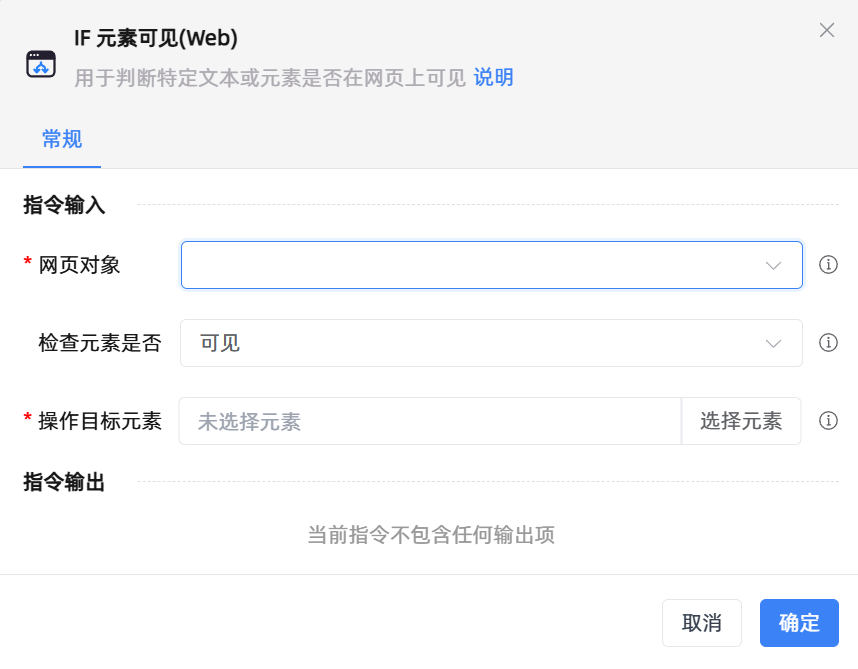Viewport: 858px width, 669px height.
Task: Click the web element icon in header
Action: [x=41, y=64]
